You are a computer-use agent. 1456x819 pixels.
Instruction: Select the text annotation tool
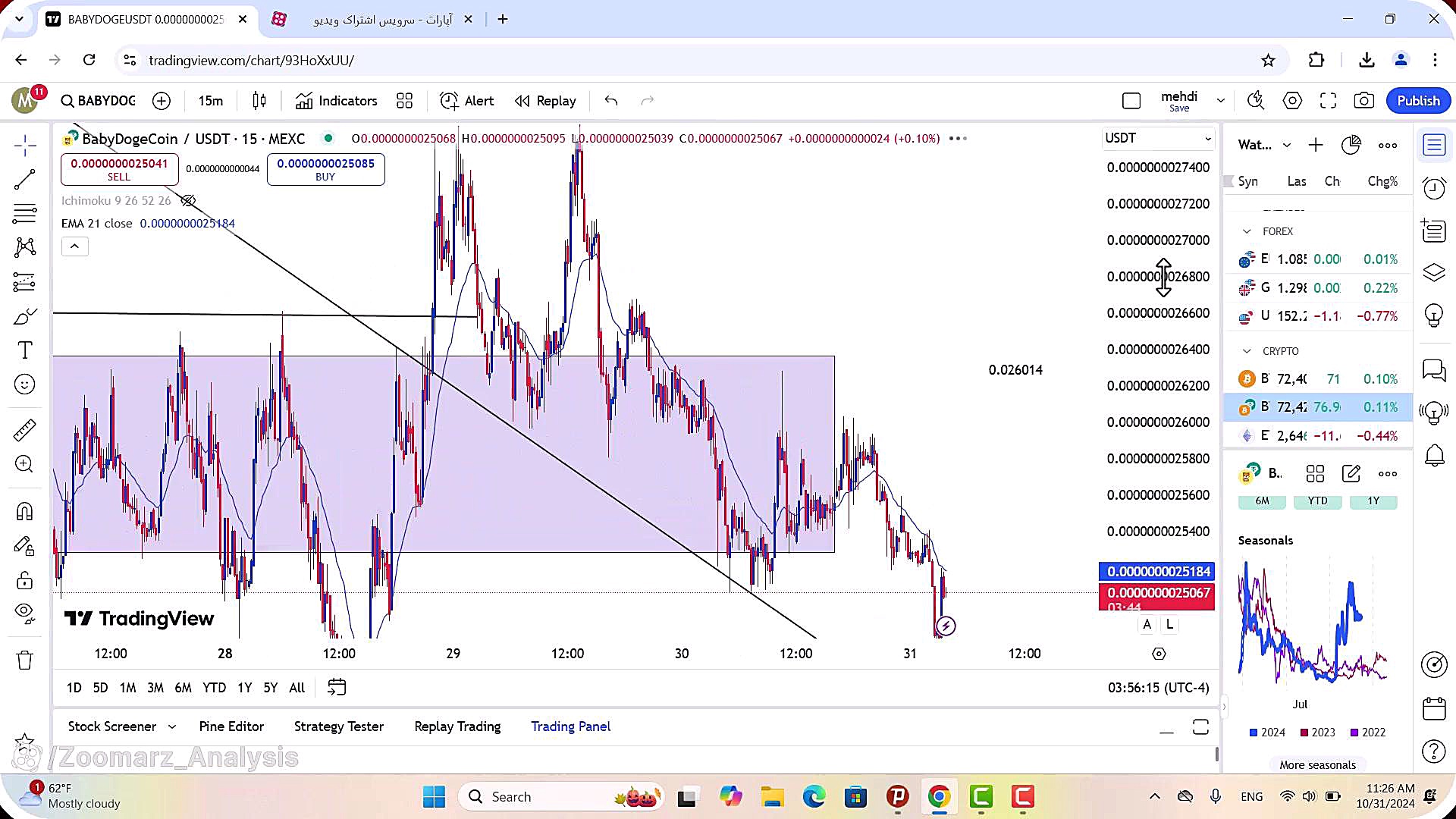tap(25, 350)
